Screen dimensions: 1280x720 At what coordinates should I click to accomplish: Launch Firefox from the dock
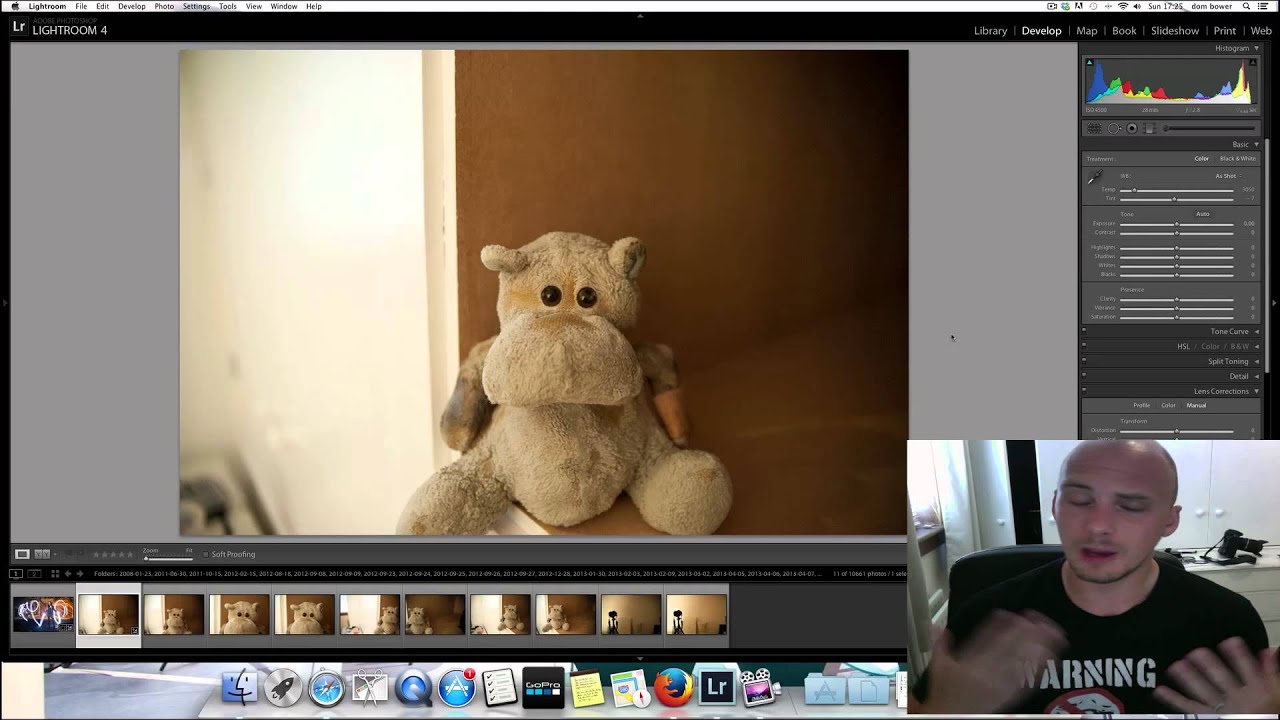coord(673,688)
